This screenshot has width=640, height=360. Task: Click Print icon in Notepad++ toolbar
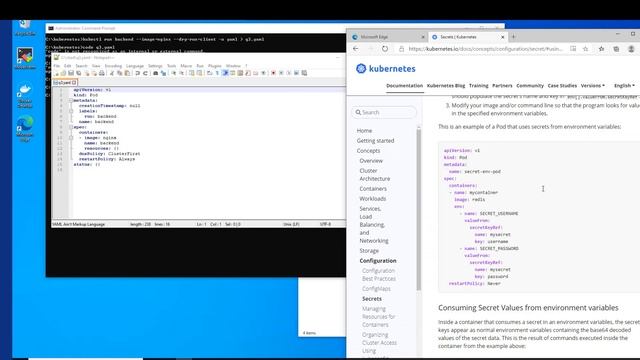[x=102, y=73]
